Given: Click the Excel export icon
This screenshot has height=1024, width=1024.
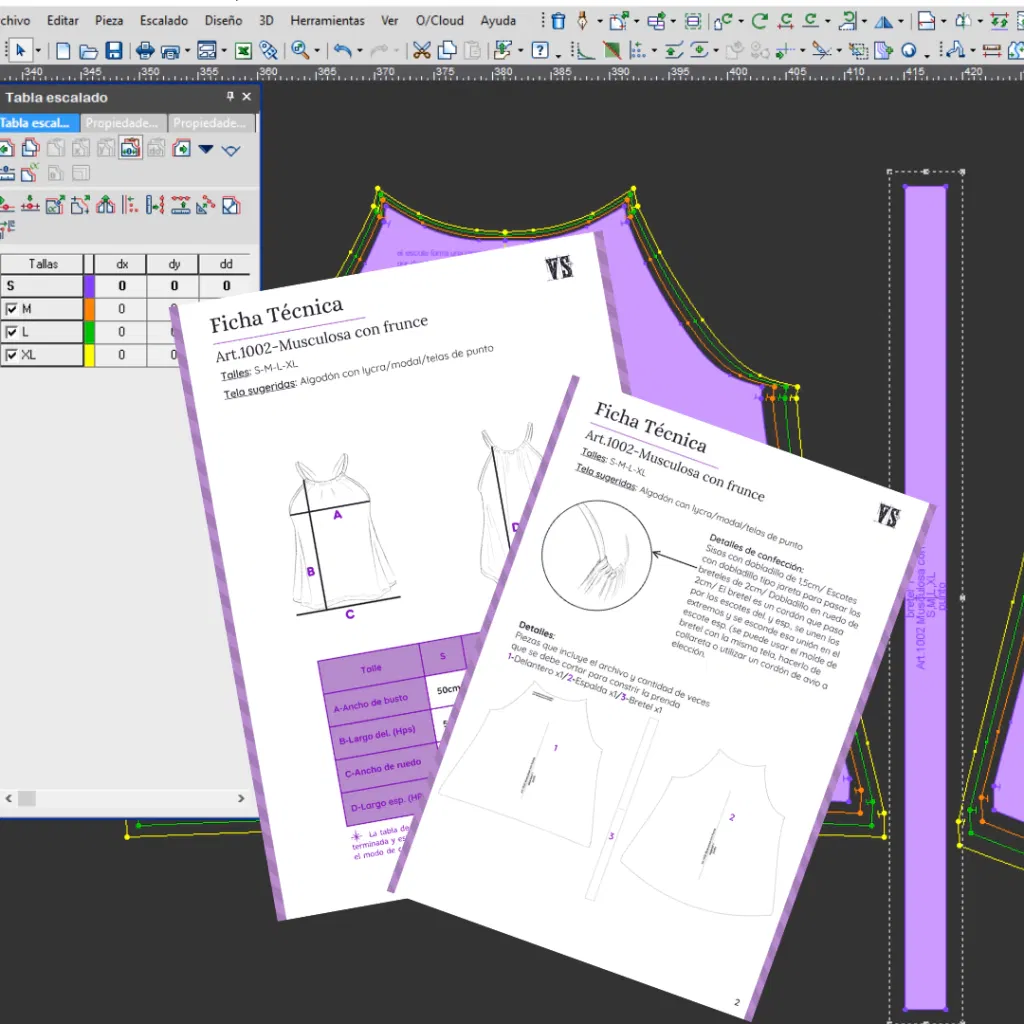Looking at the screenshot, I should 241,51.
